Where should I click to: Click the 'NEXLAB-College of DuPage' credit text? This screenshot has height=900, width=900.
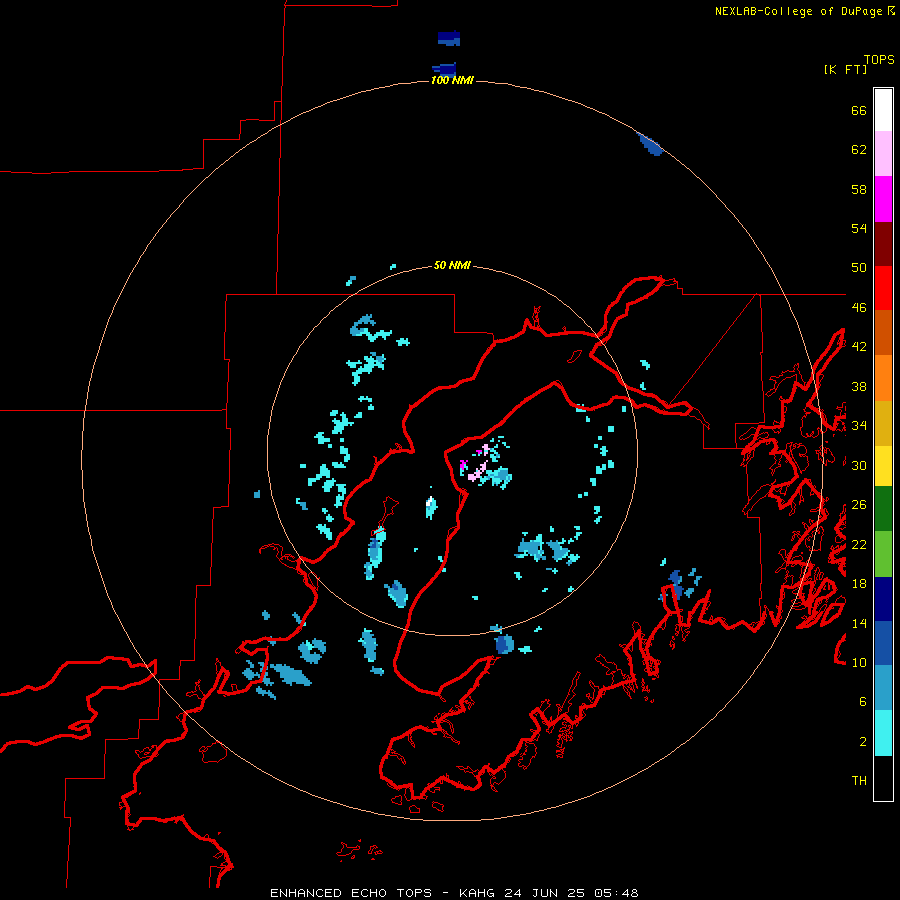pyautogui.click(x=798, y=11)
